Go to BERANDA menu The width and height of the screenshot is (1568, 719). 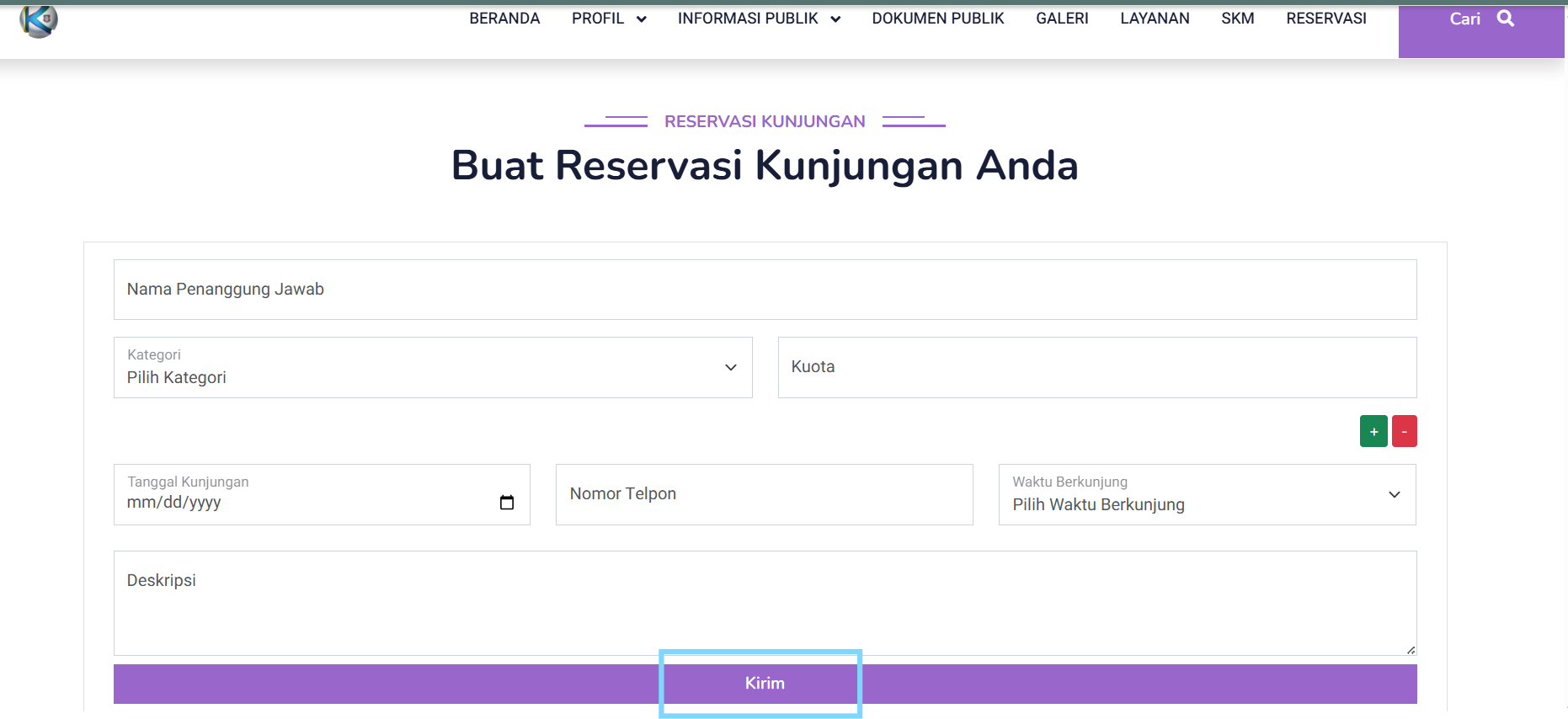click(x=504, y=19)
